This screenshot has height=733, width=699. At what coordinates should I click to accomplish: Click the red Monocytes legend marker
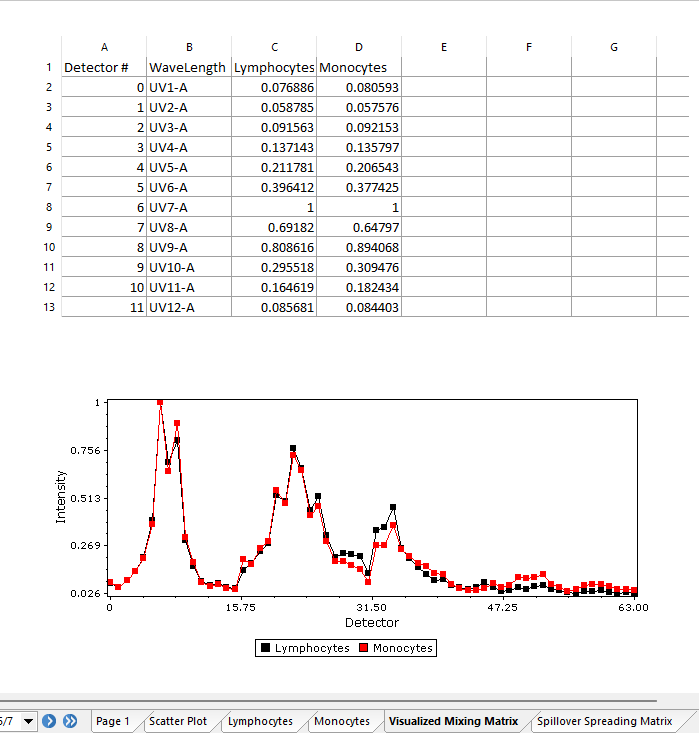(364, 648)
